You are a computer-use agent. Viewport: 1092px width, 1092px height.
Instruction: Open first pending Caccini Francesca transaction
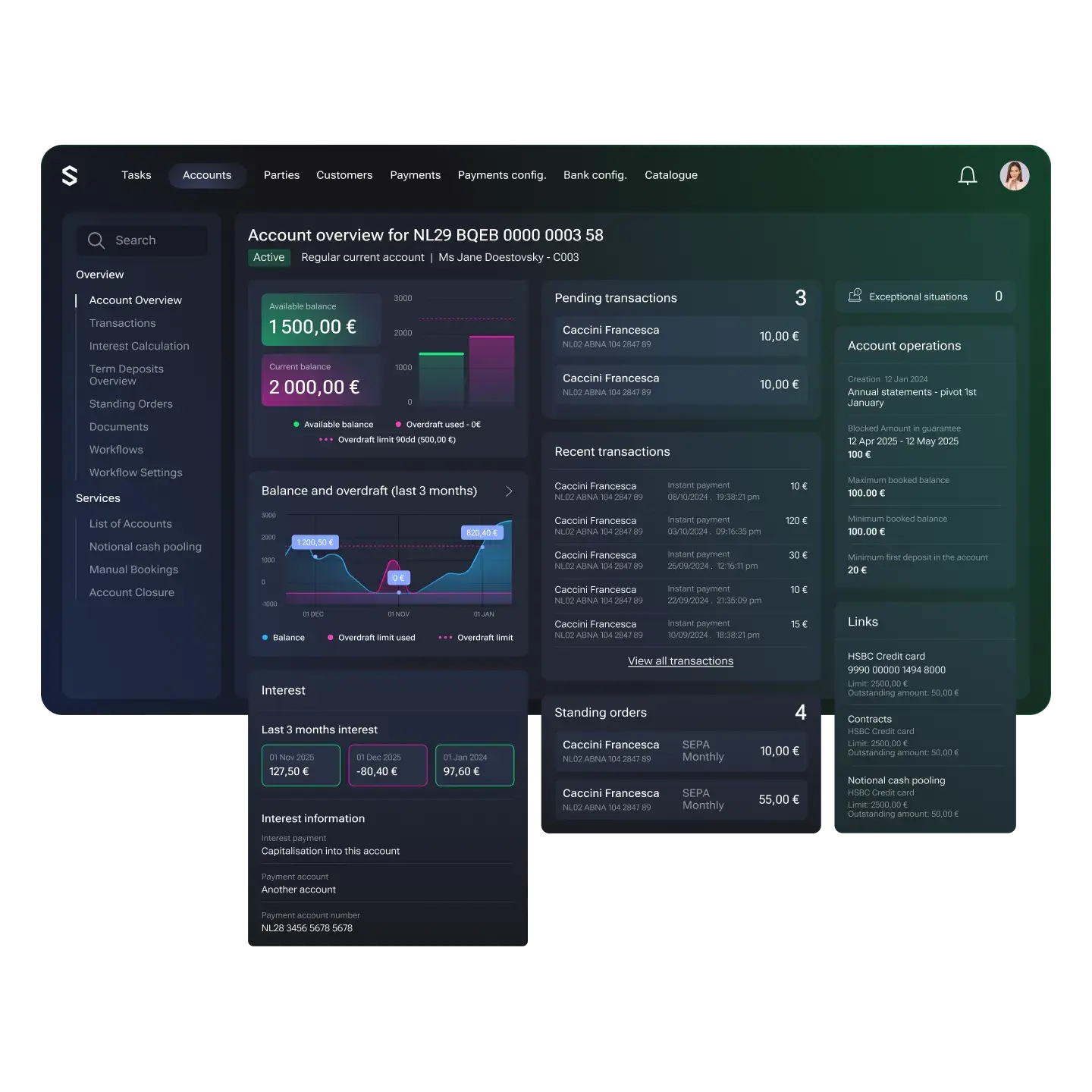click(680, 337)
